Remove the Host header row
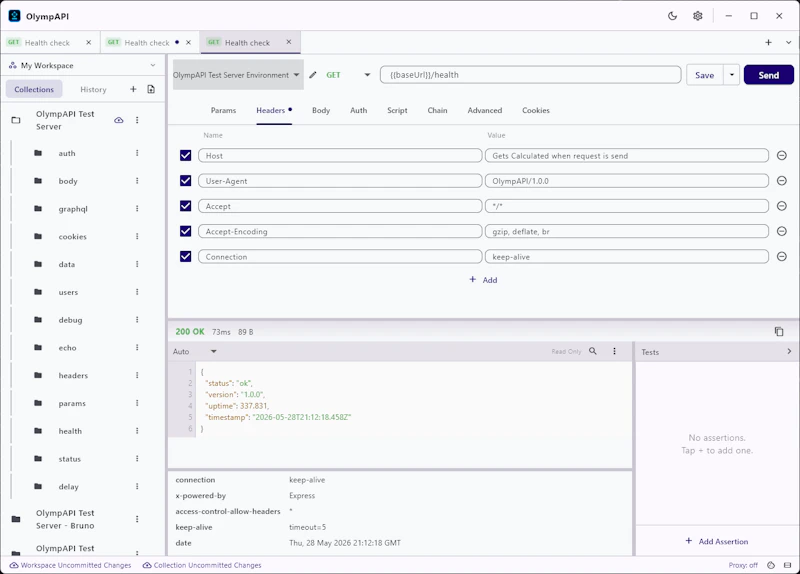 pyautogui.click(x=781, y=155)
